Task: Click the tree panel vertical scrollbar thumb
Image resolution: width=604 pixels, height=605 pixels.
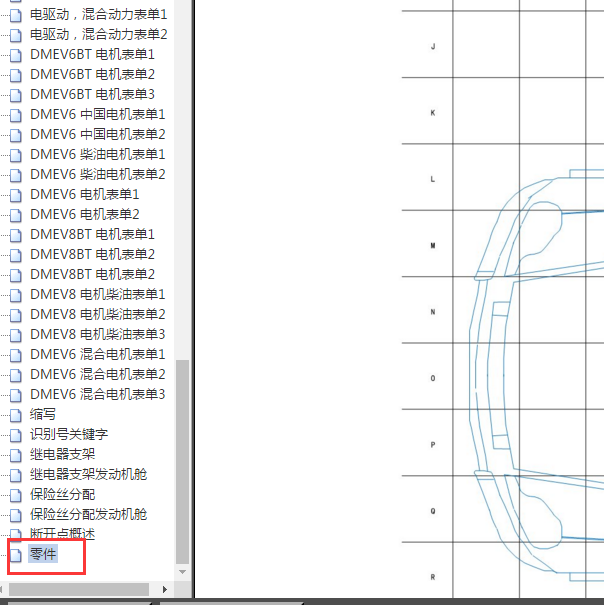Action: tap(182, 462)
